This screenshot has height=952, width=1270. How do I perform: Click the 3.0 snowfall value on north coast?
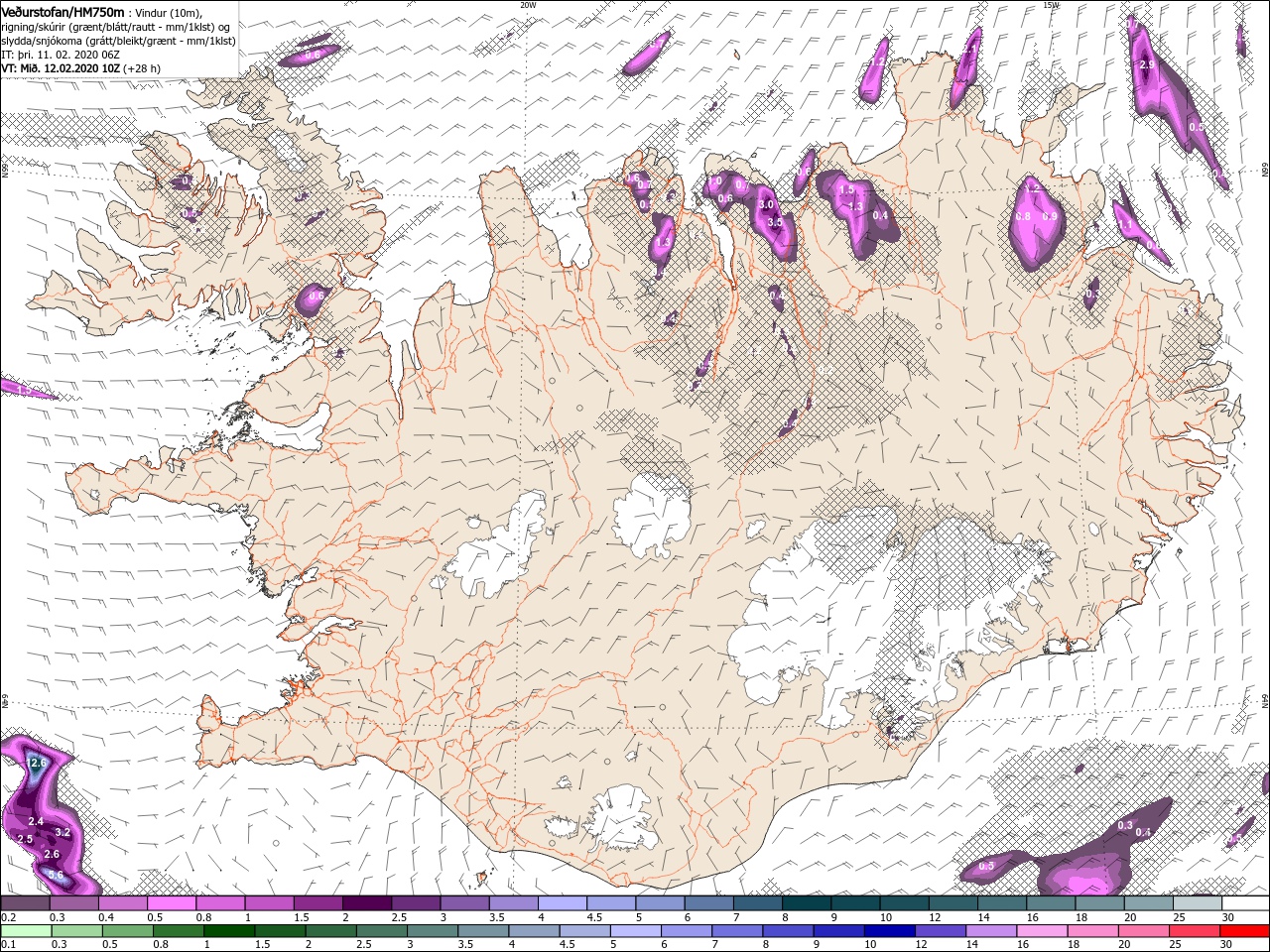click(766, 204)
